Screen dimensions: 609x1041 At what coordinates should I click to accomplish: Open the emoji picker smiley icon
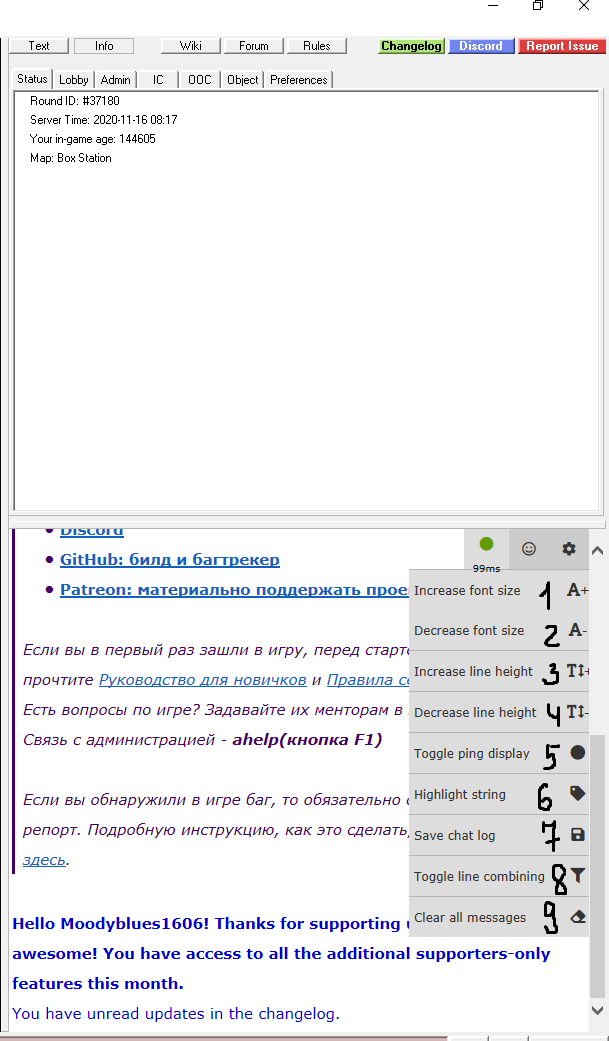pyautogui.click(x=529, y=548)
